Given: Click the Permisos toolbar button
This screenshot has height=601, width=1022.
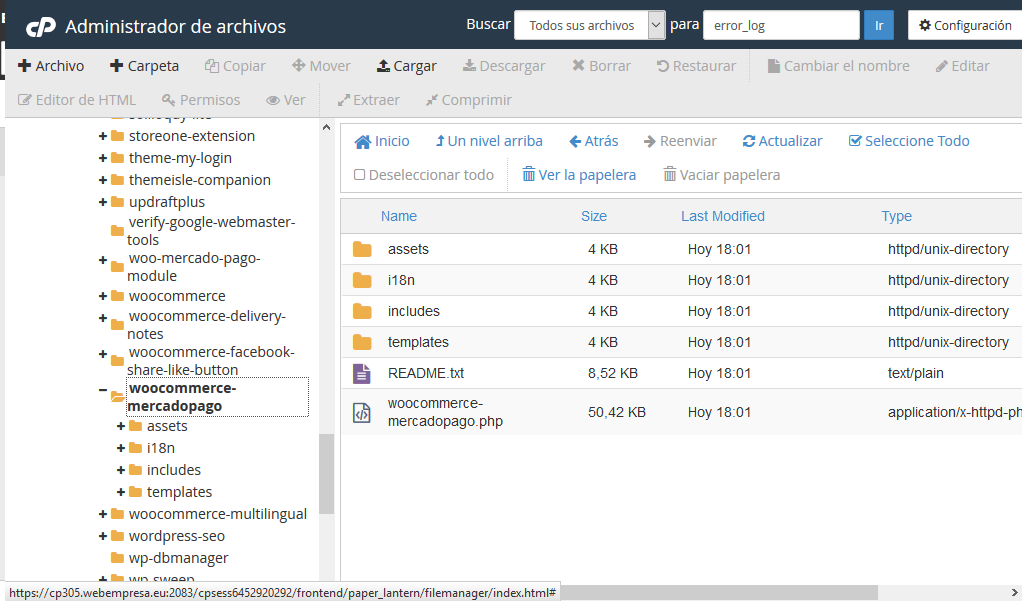Looking at the screenshot, I should click(201, 100).
